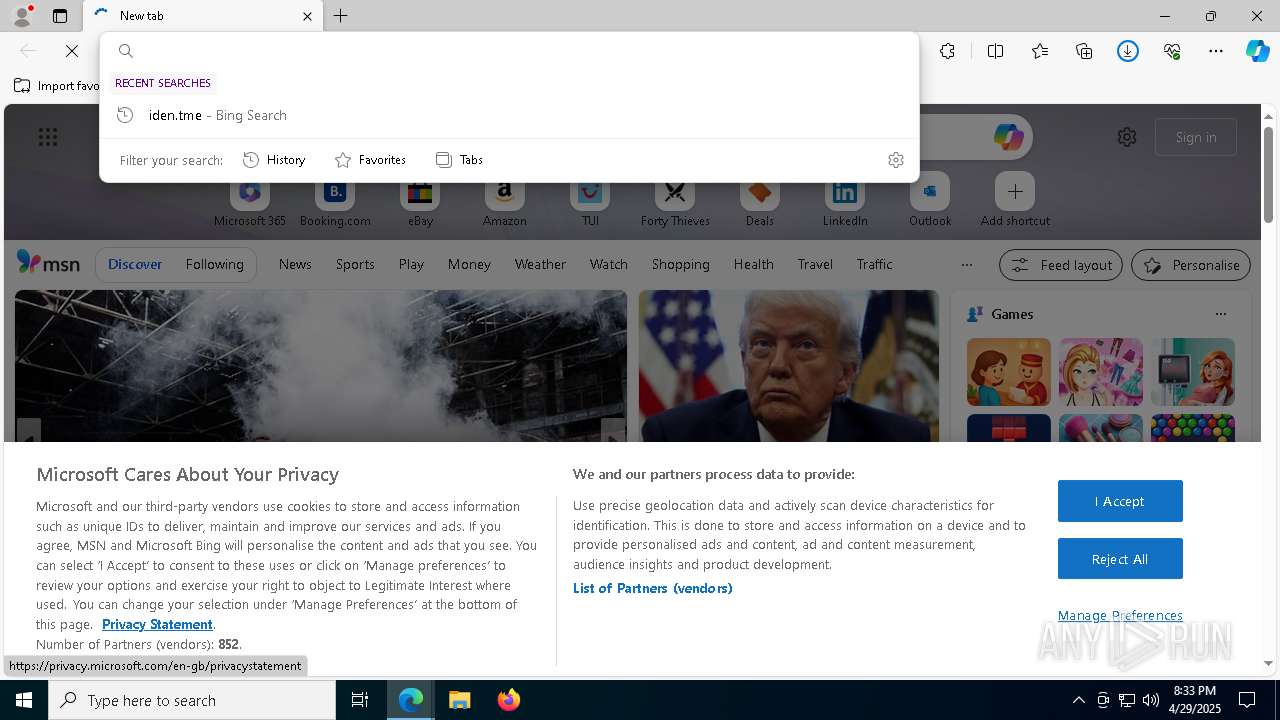This screenshot has height=720, width=1280.
Task: Open the Import favorites bookmark item
Action: click(x=56, y=86)
